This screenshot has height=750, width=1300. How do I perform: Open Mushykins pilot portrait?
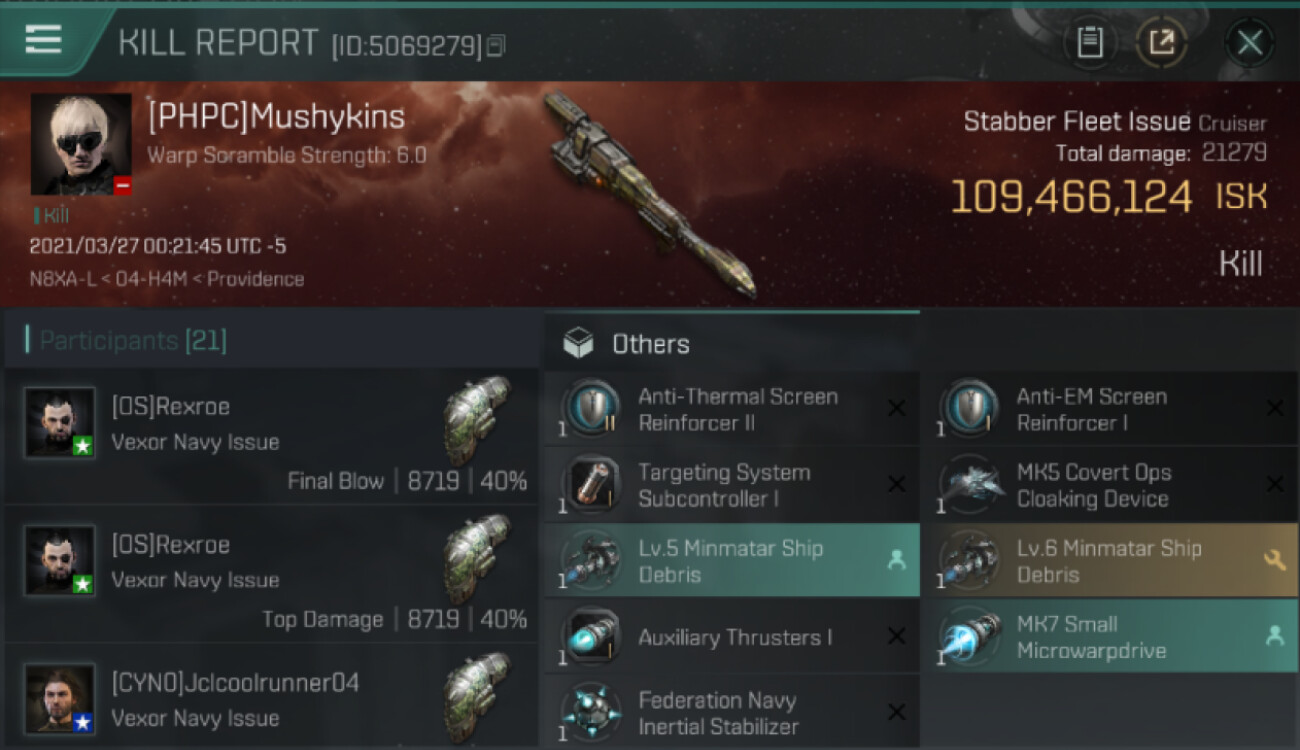81,144
